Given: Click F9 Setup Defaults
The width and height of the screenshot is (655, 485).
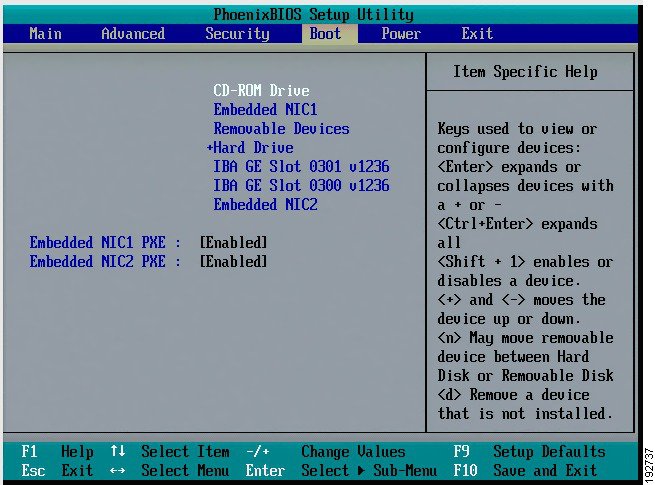Looking at the screenshot, I should tap(530, 452).
